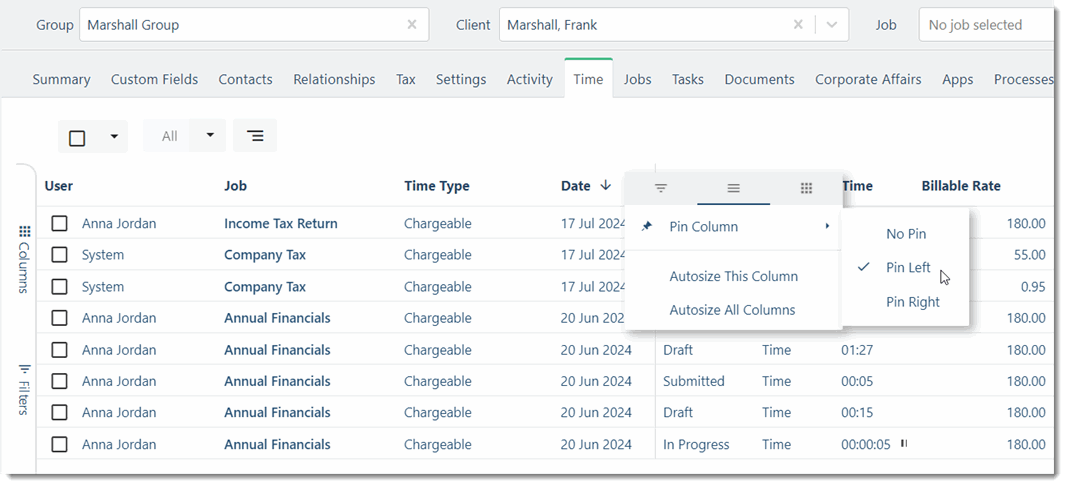This screenshot has height=486, width=1066.
Task: Click the 01:27 time value
Action: (x=857, y=350)
